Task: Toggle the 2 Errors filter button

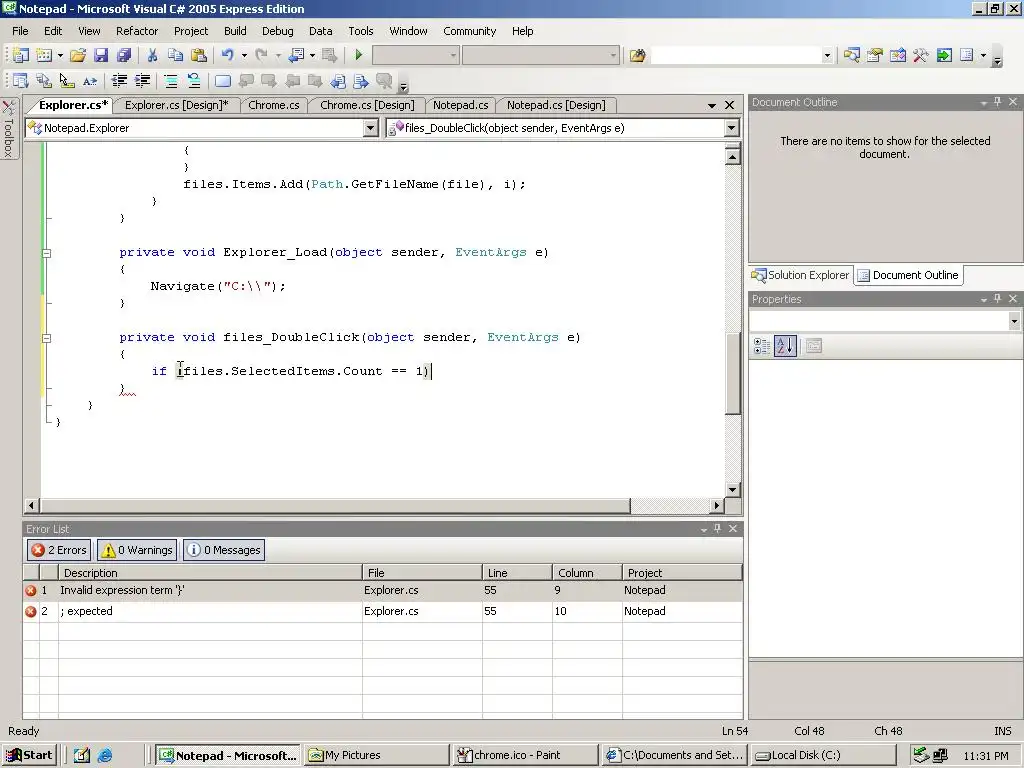Action: [x=60, y=550]
